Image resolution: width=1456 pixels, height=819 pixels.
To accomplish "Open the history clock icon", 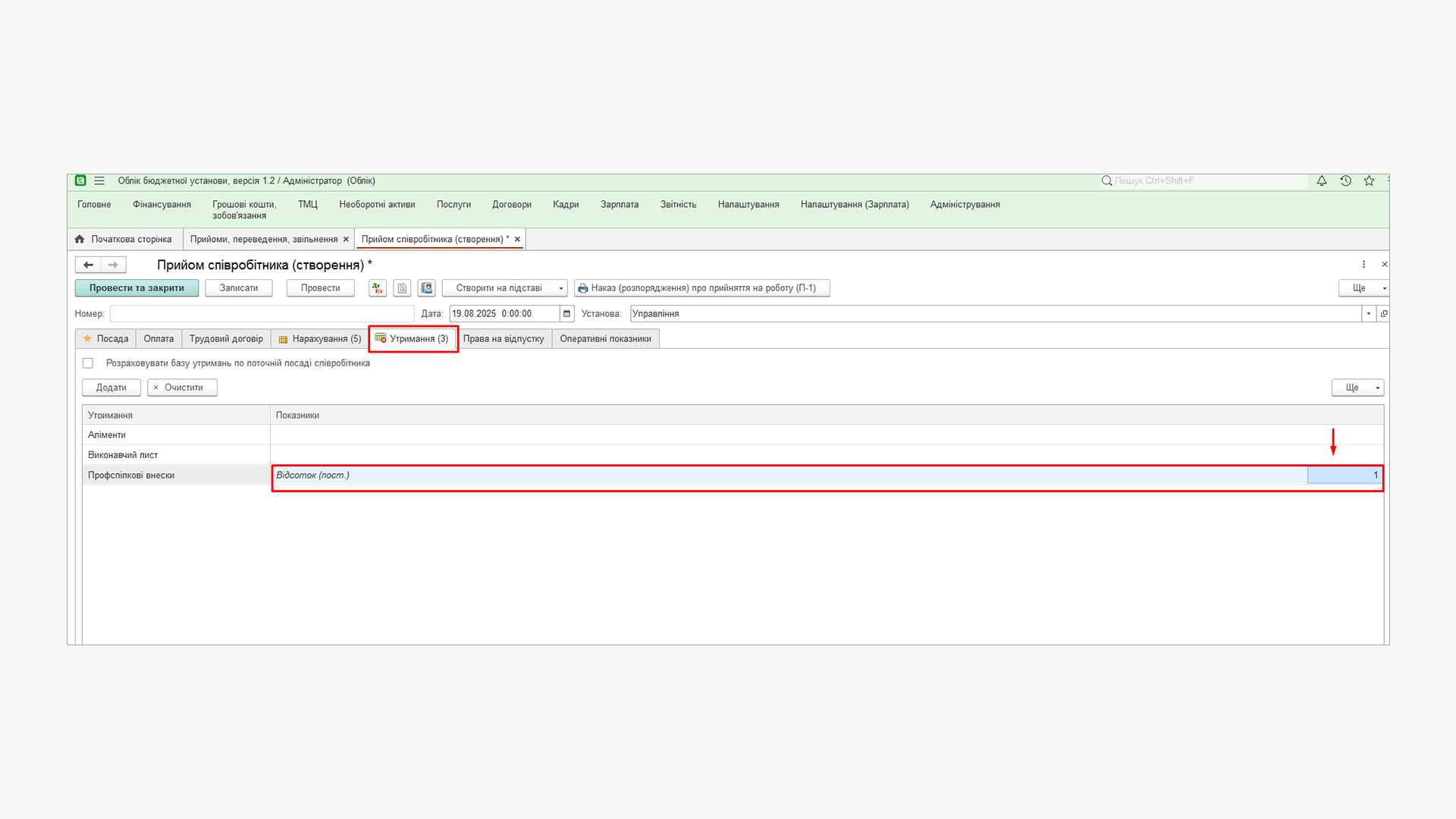I will click(x=1345, y=180).
